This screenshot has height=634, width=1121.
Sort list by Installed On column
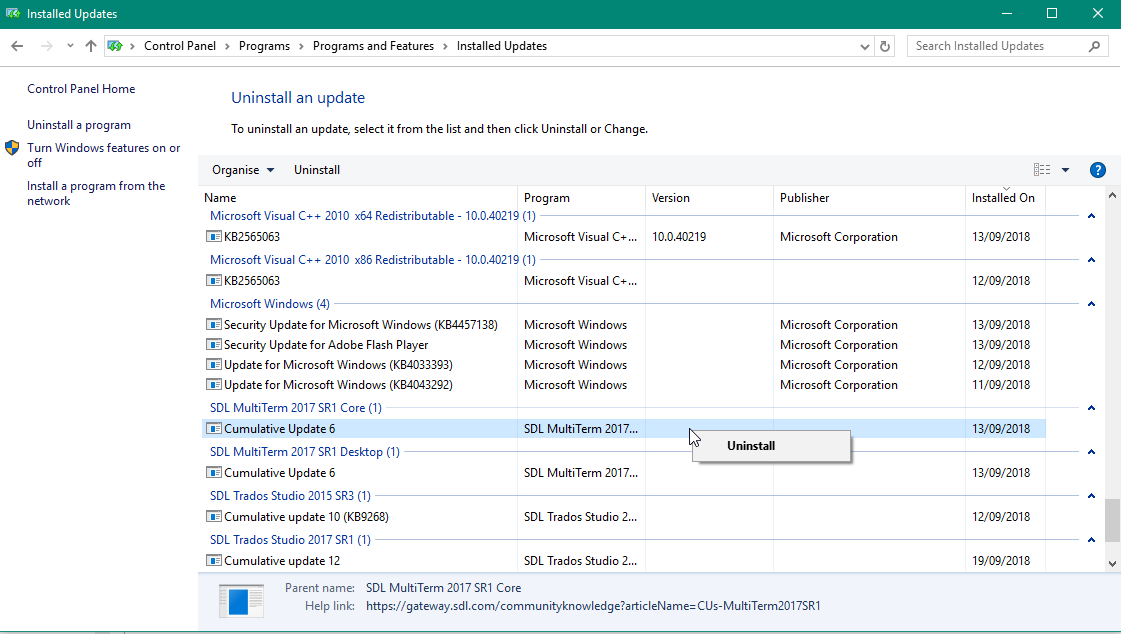click(x=1003, y=198)
